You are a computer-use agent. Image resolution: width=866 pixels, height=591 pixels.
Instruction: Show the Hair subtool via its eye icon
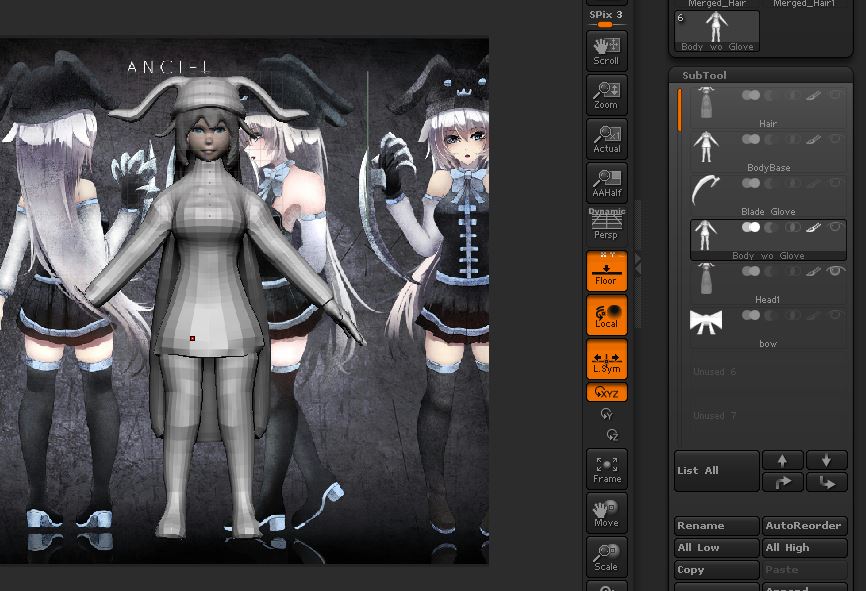pyautogui.click(x=836, y=94)
